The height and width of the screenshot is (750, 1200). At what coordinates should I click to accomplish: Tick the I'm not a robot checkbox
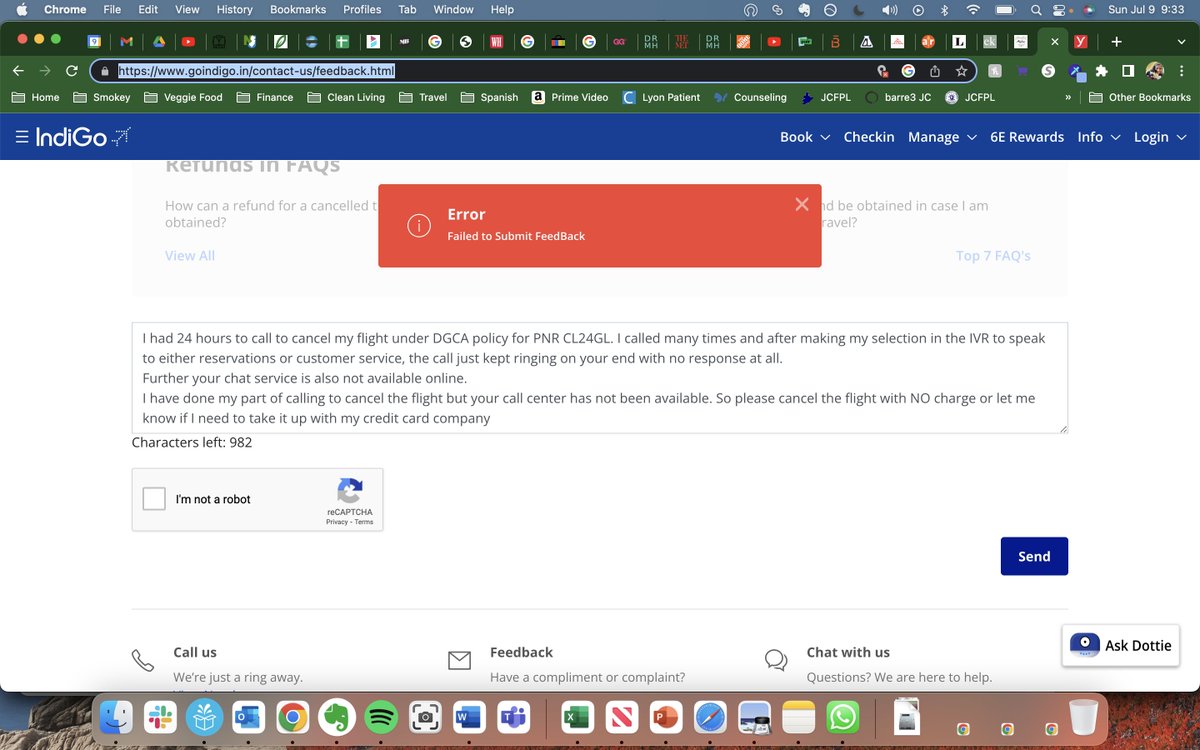click(x=154, y=499)
